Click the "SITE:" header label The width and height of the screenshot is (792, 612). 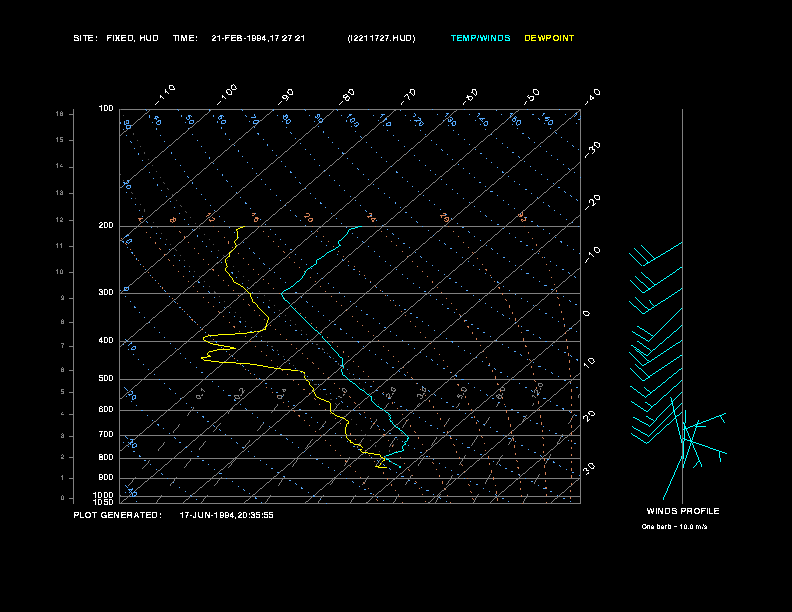click(85, 38)
